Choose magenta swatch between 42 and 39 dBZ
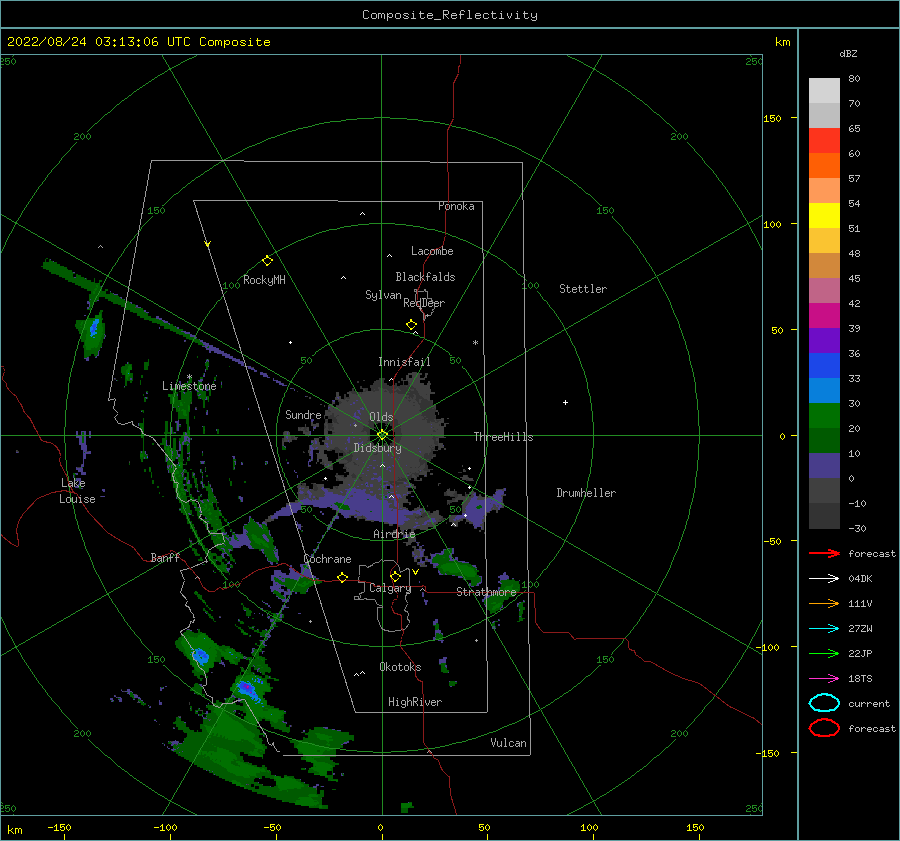This screenshot has height=841, width=900. click(x=824, y=316)
